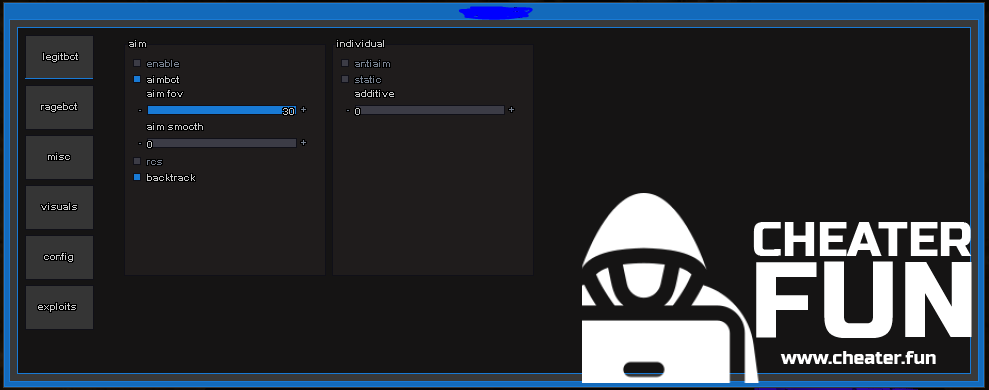Decrease additive with minus button
This screenshot has width=989, height=390.
(348, 110)
